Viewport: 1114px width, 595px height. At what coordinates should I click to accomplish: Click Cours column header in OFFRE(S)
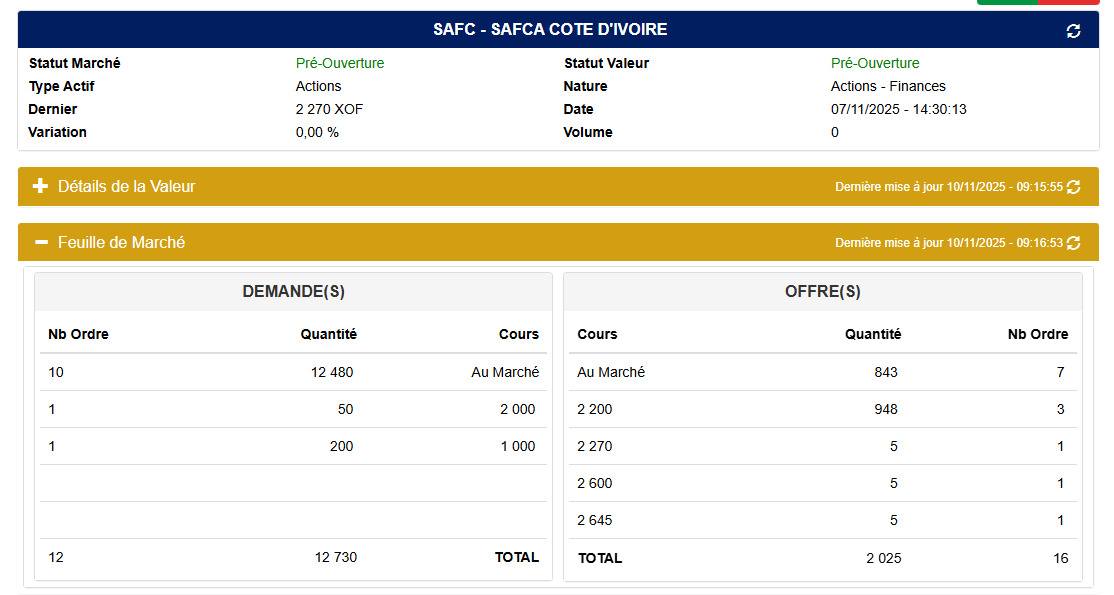[597, 334]
